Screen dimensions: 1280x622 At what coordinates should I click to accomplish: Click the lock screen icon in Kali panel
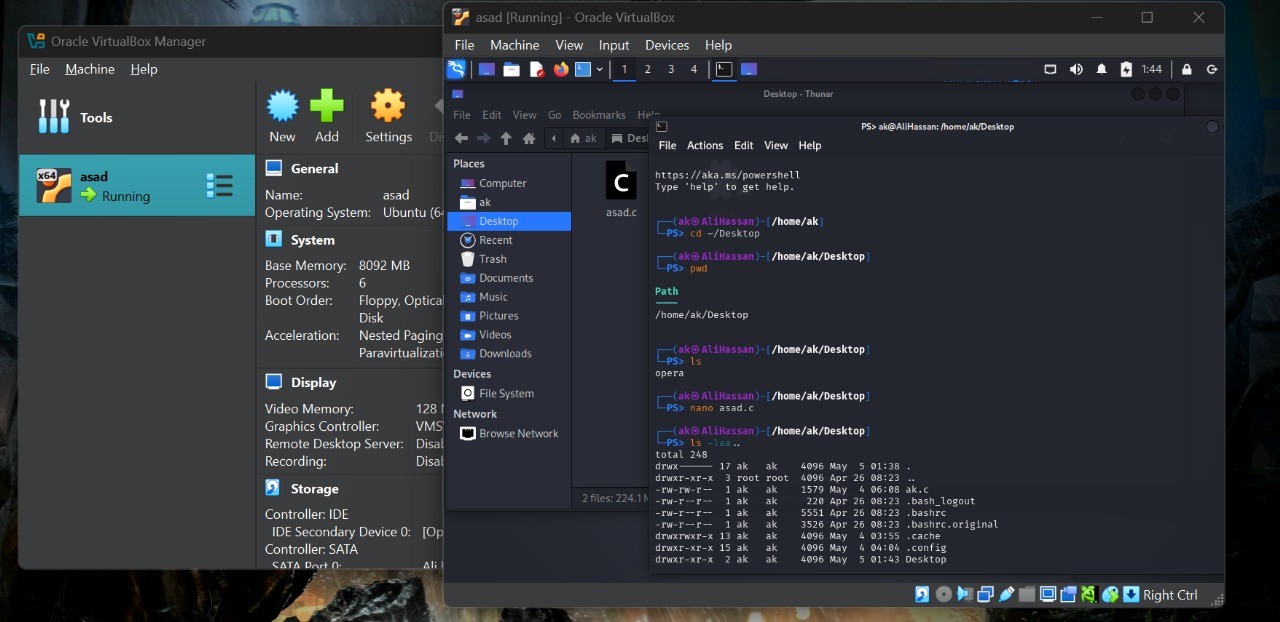(x=1187, y=69)
